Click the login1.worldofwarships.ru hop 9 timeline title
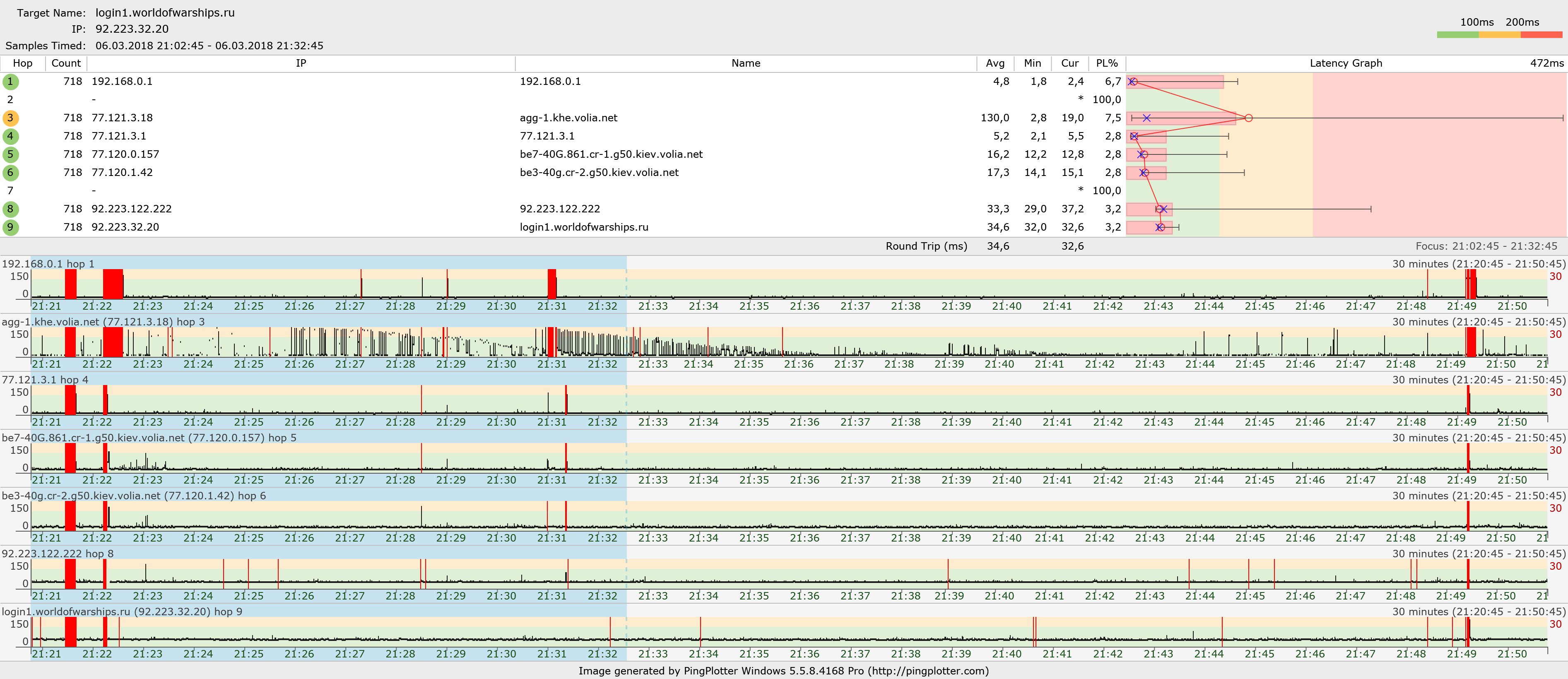The height and width of the screenshot is (679, 1568). pyautogui.click(x=122, y=612)
